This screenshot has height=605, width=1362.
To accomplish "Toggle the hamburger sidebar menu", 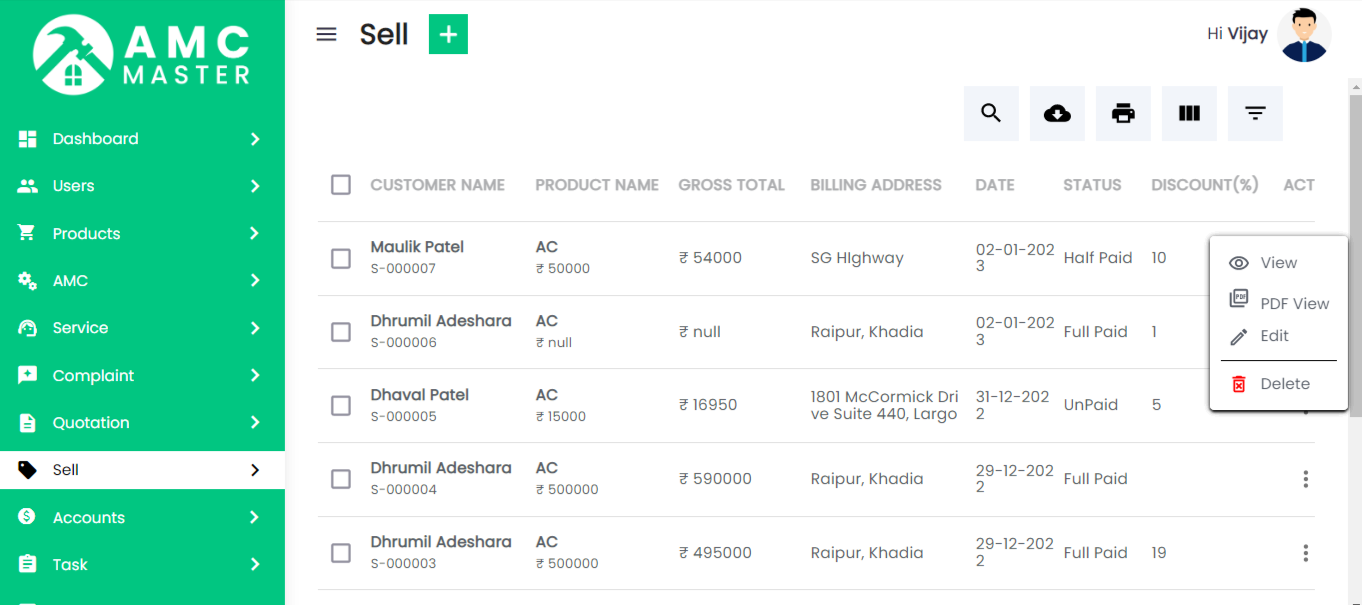I will [x=326, y=35].
